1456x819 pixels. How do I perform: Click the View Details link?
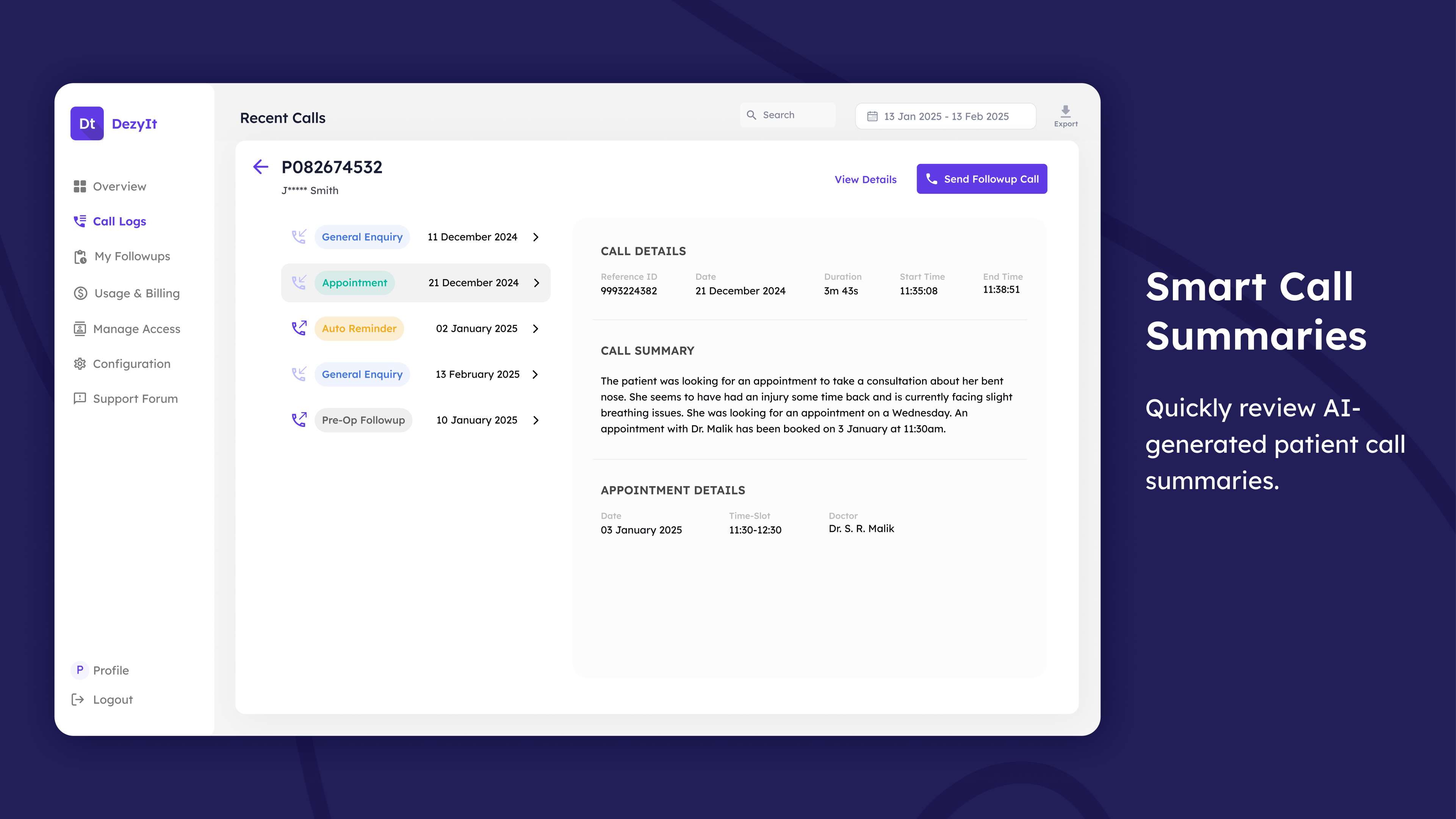tap(865, 179)
